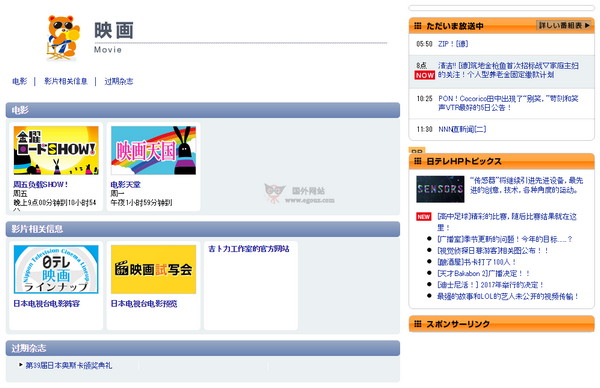Open the 日テレ映画ラインナップ thumbnail

click(x=56, y=269)
